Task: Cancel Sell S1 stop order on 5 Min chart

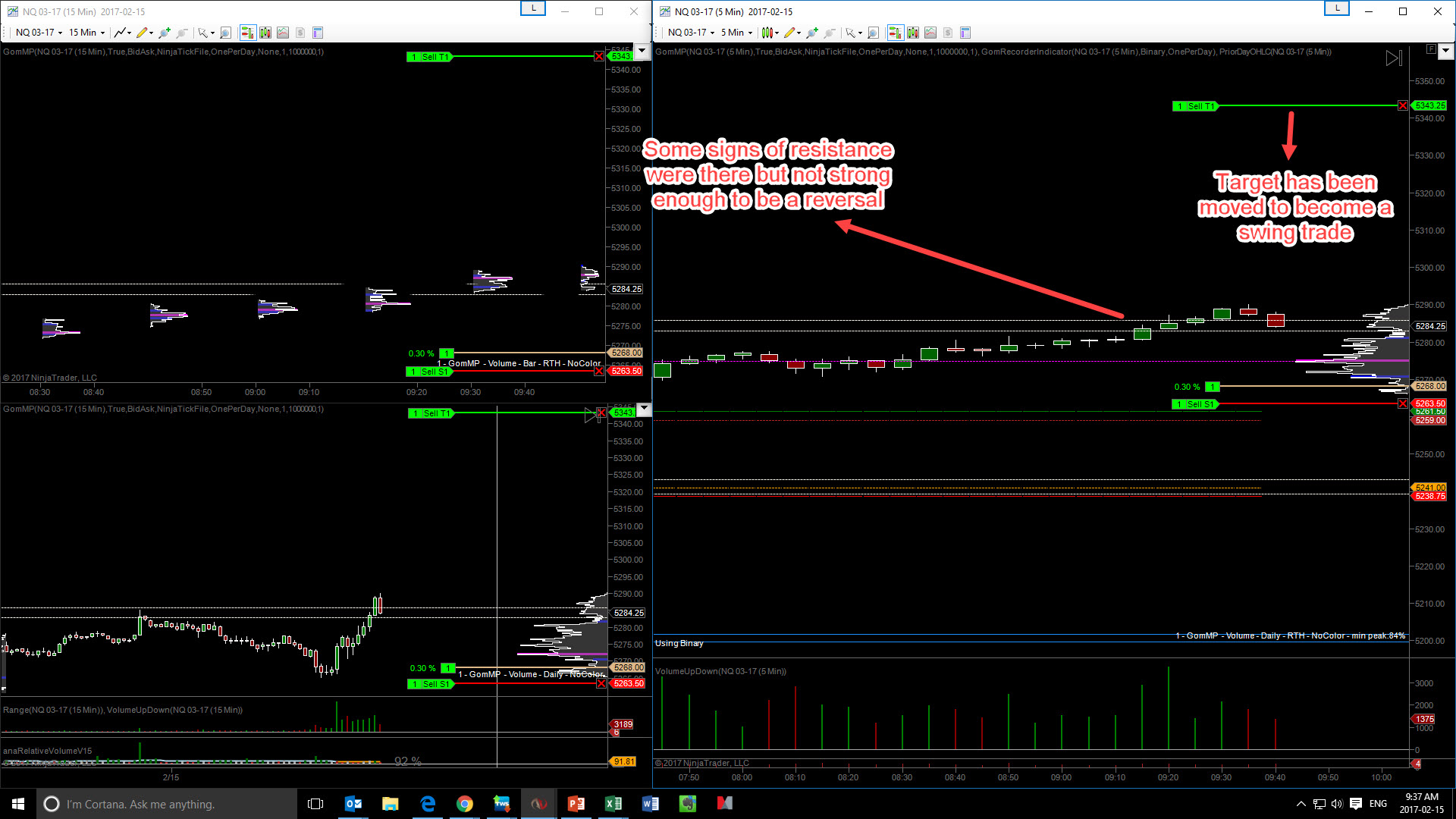Action: point(1403,404)
